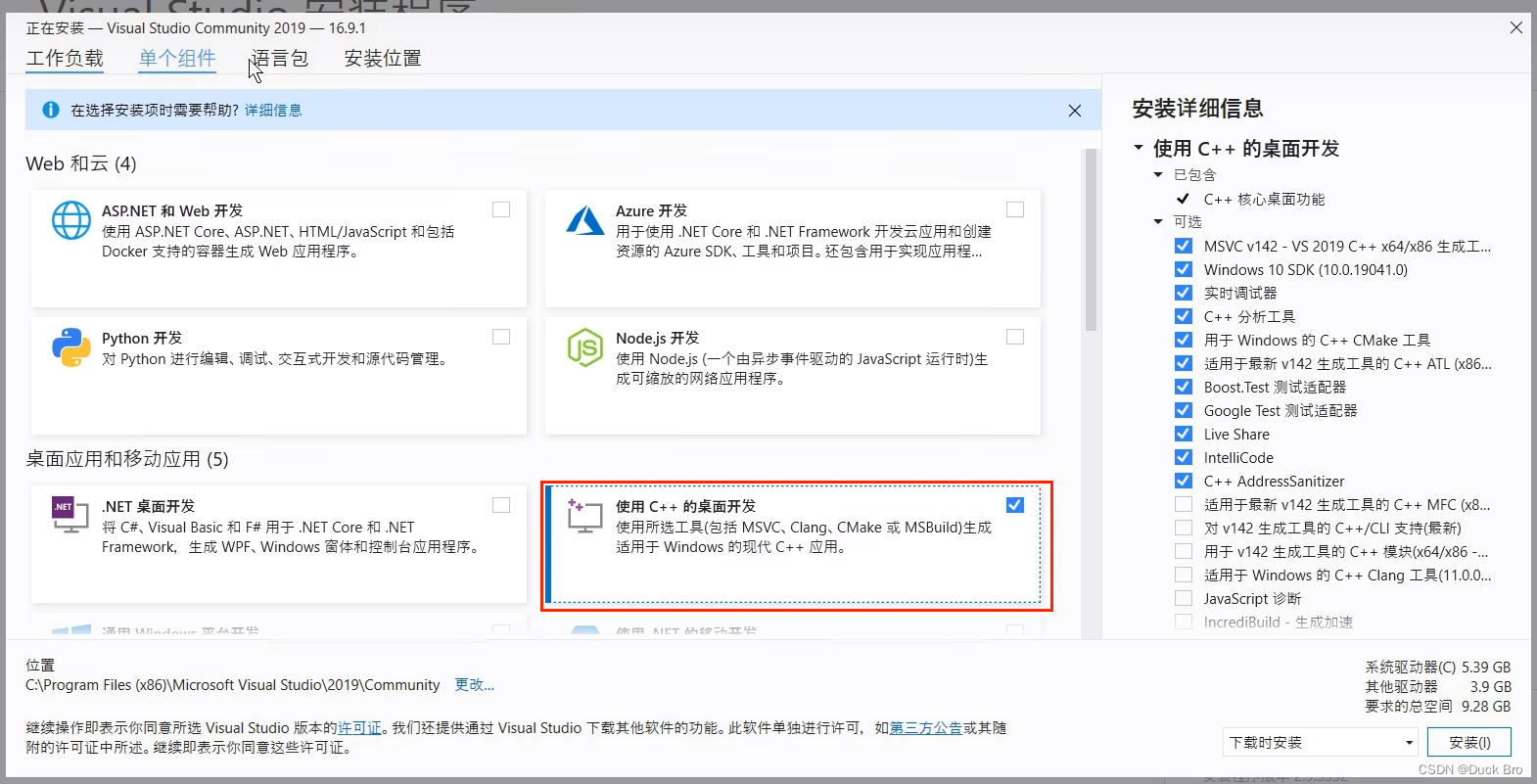Click the C++ 核心桌面功能 included item
Screen dimensions: 1537x784
point(1264,199)
